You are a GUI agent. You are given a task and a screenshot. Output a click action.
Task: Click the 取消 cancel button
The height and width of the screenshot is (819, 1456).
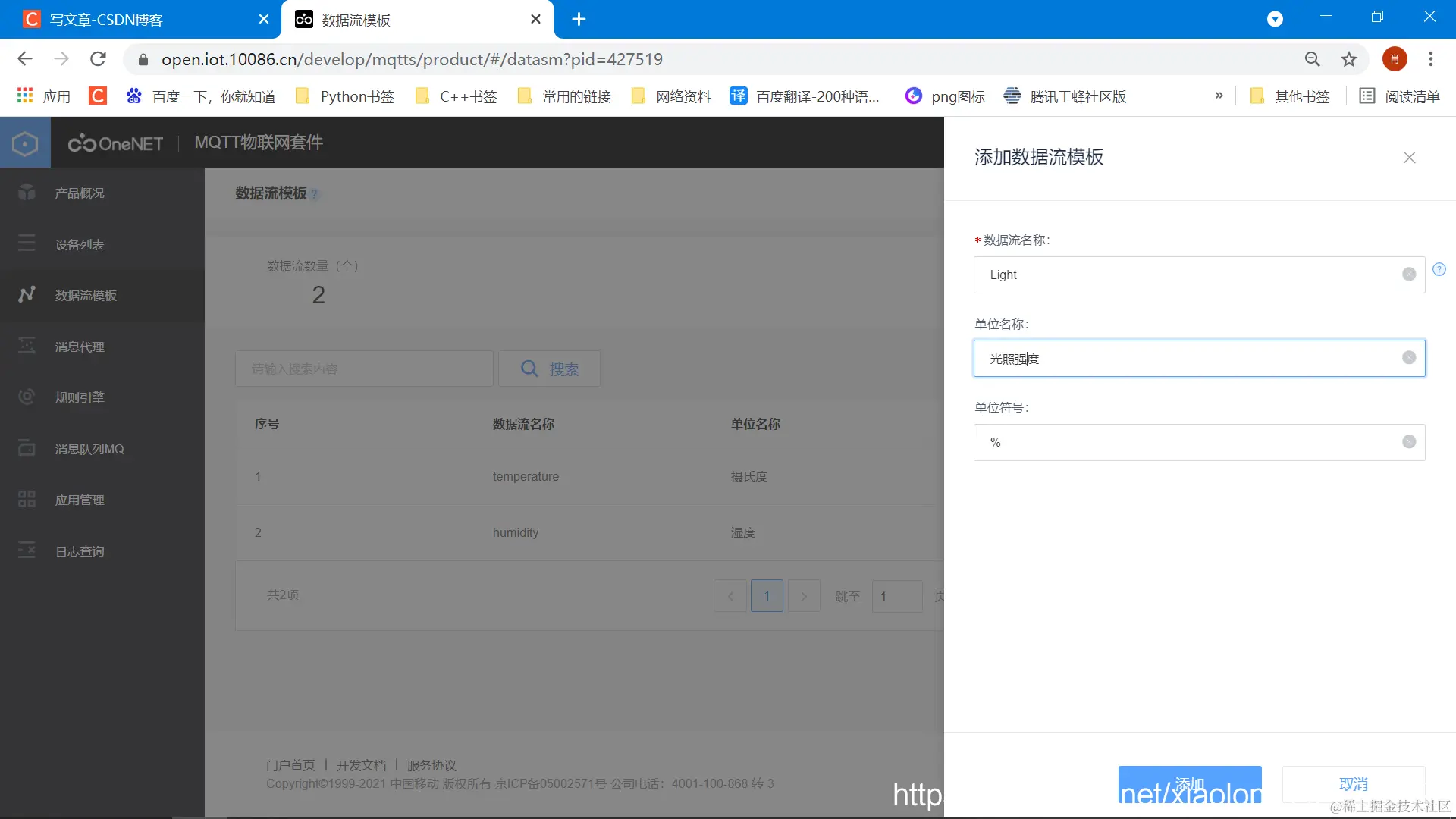pos(1353,784)
